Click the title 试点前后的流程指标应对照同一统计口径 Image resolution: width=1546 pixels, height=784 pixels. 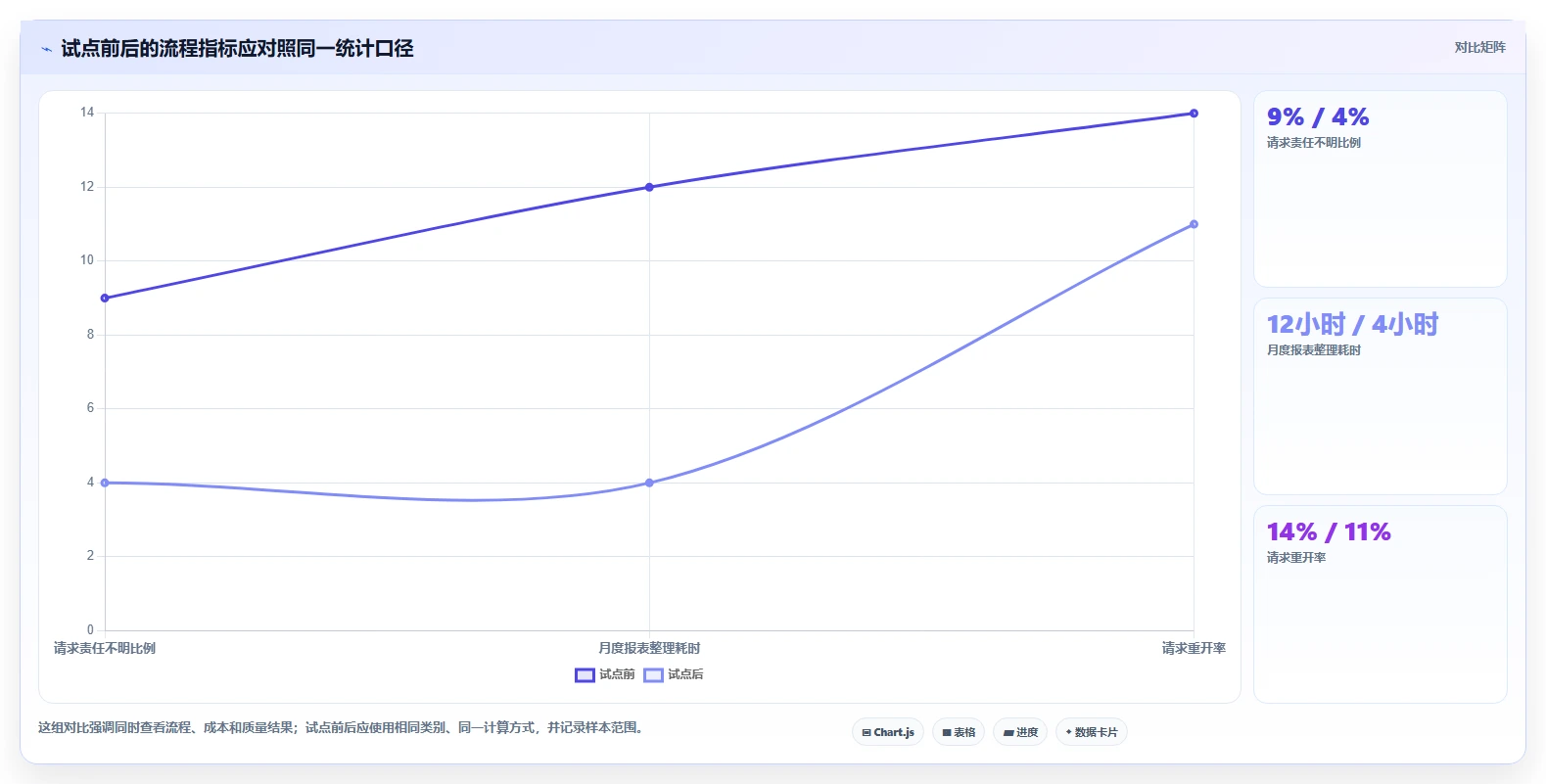[x=237, y=49]
